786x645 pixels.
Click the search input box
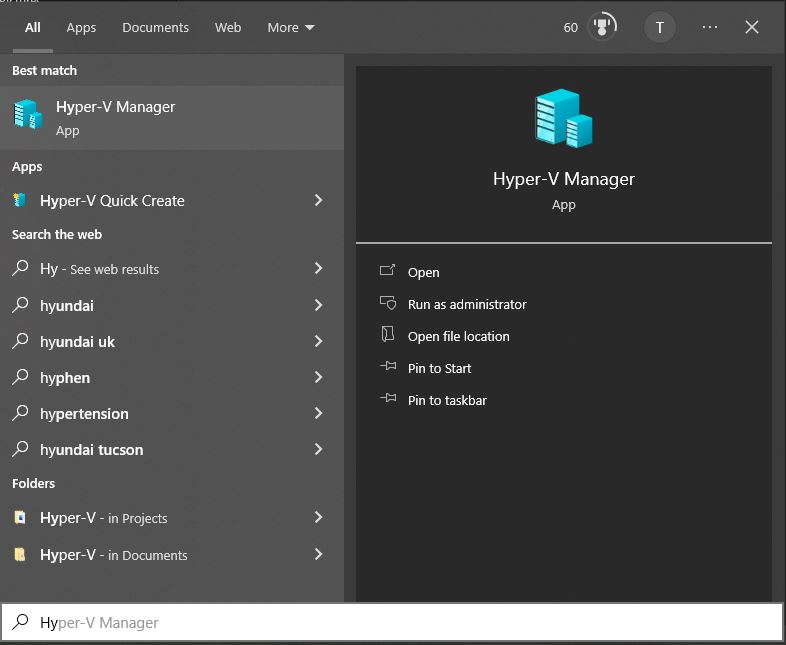point(400,623)
